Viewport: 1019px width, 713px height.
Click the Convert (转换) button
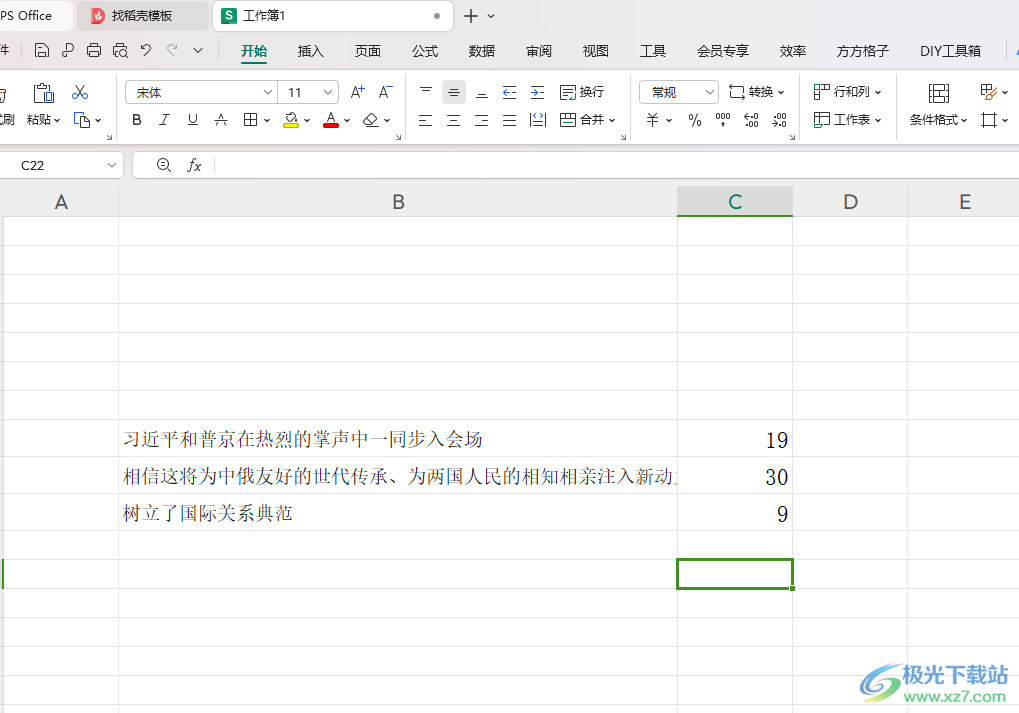point(756,92)
